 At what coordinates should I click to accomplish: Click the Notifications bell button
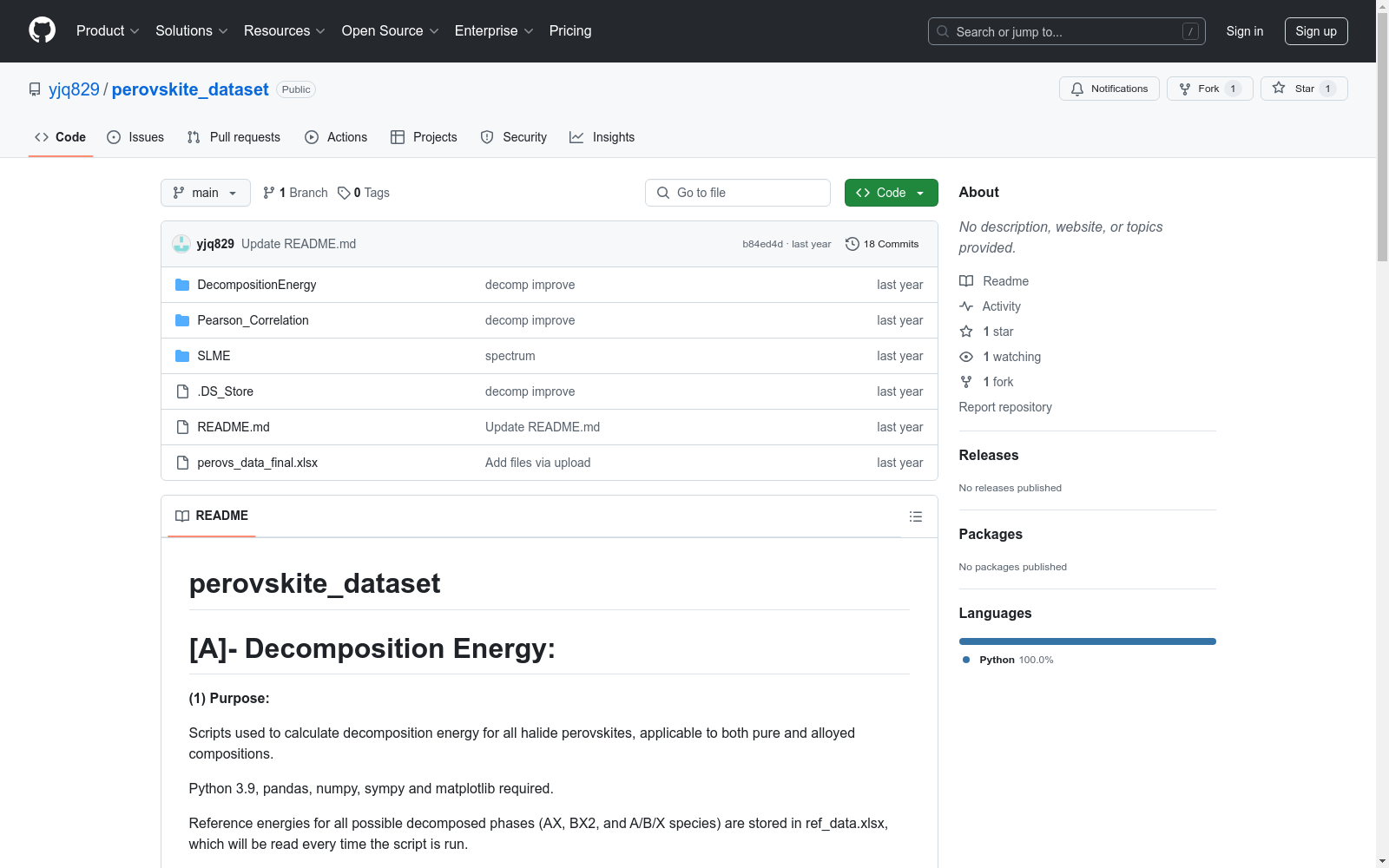click(x=1109, y=89)
